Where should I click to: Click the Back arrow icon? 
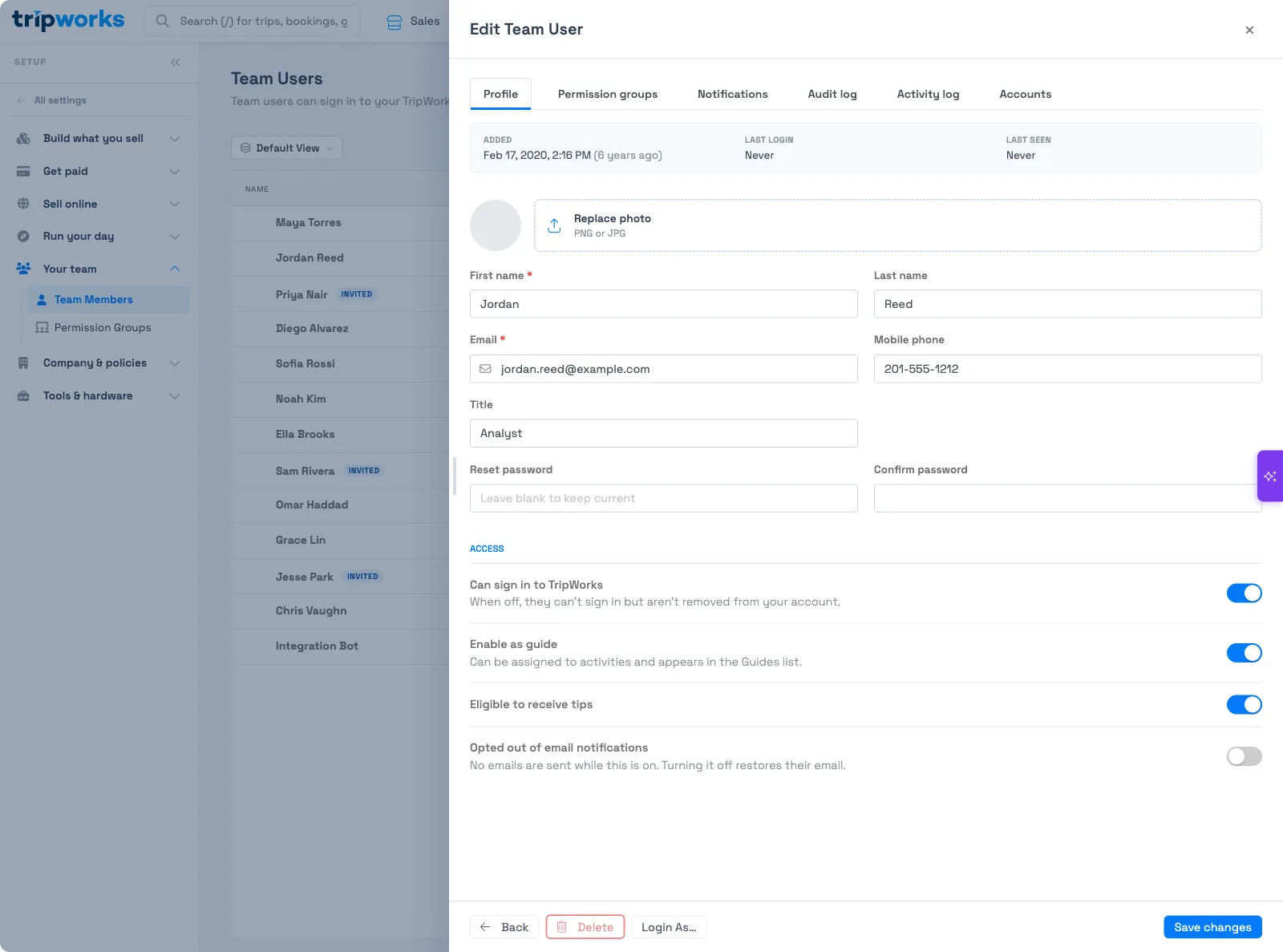pos(485,927)
